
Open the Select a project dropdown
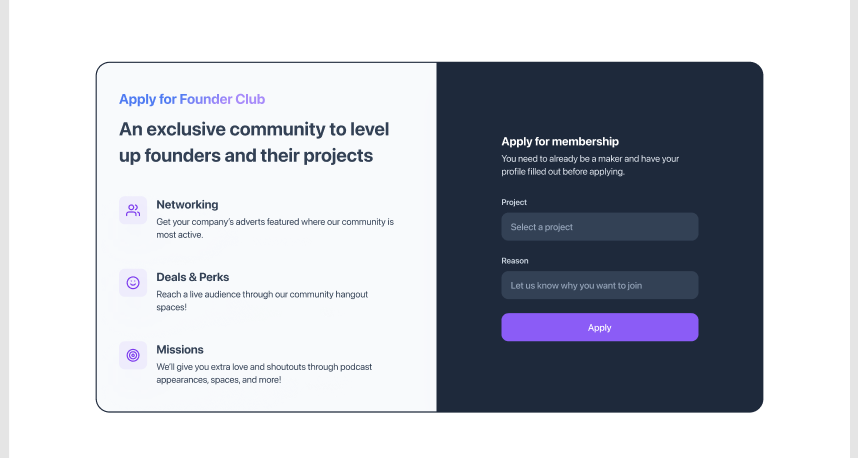[x=600, y=227]
